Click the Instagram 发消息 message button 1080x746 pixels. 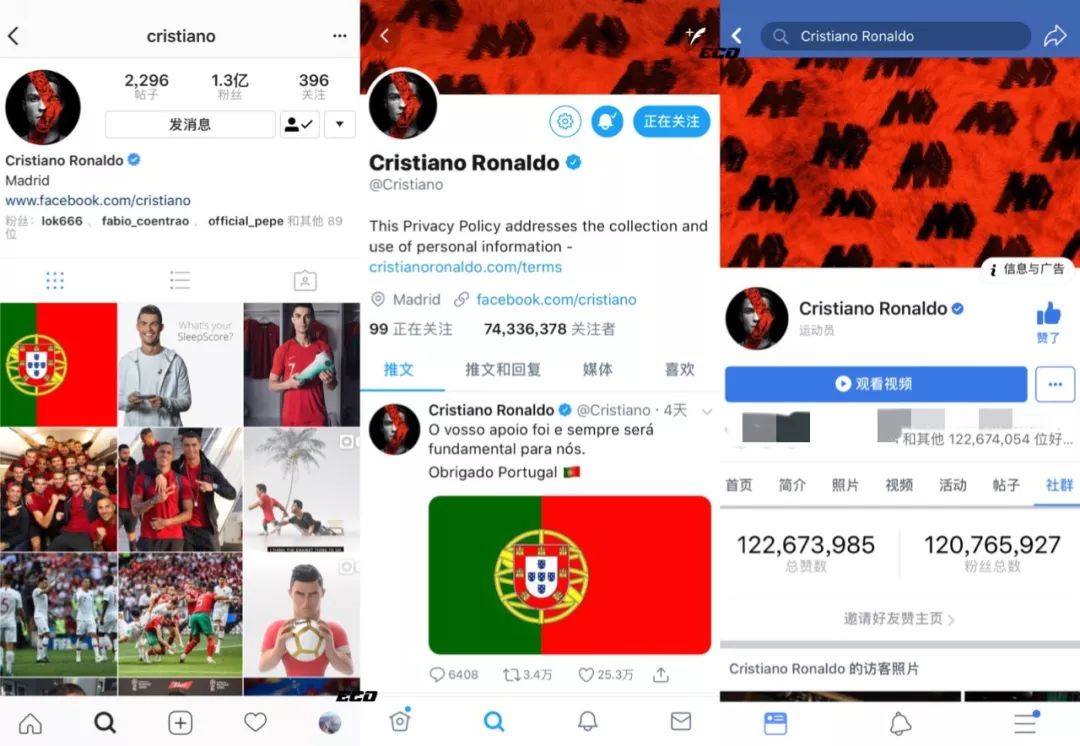(190, 124)
